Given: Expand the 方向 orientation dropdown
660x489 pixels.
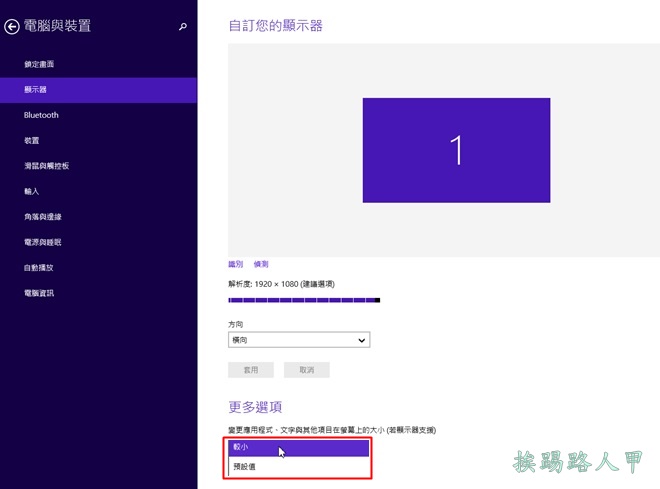Looking at the screenshot, I should click(x=299, y=340).
